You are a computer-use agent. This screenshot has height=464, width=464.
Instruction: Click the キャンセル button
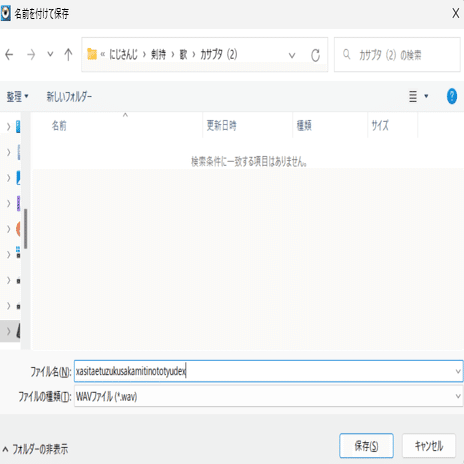[x=429, y=446]
